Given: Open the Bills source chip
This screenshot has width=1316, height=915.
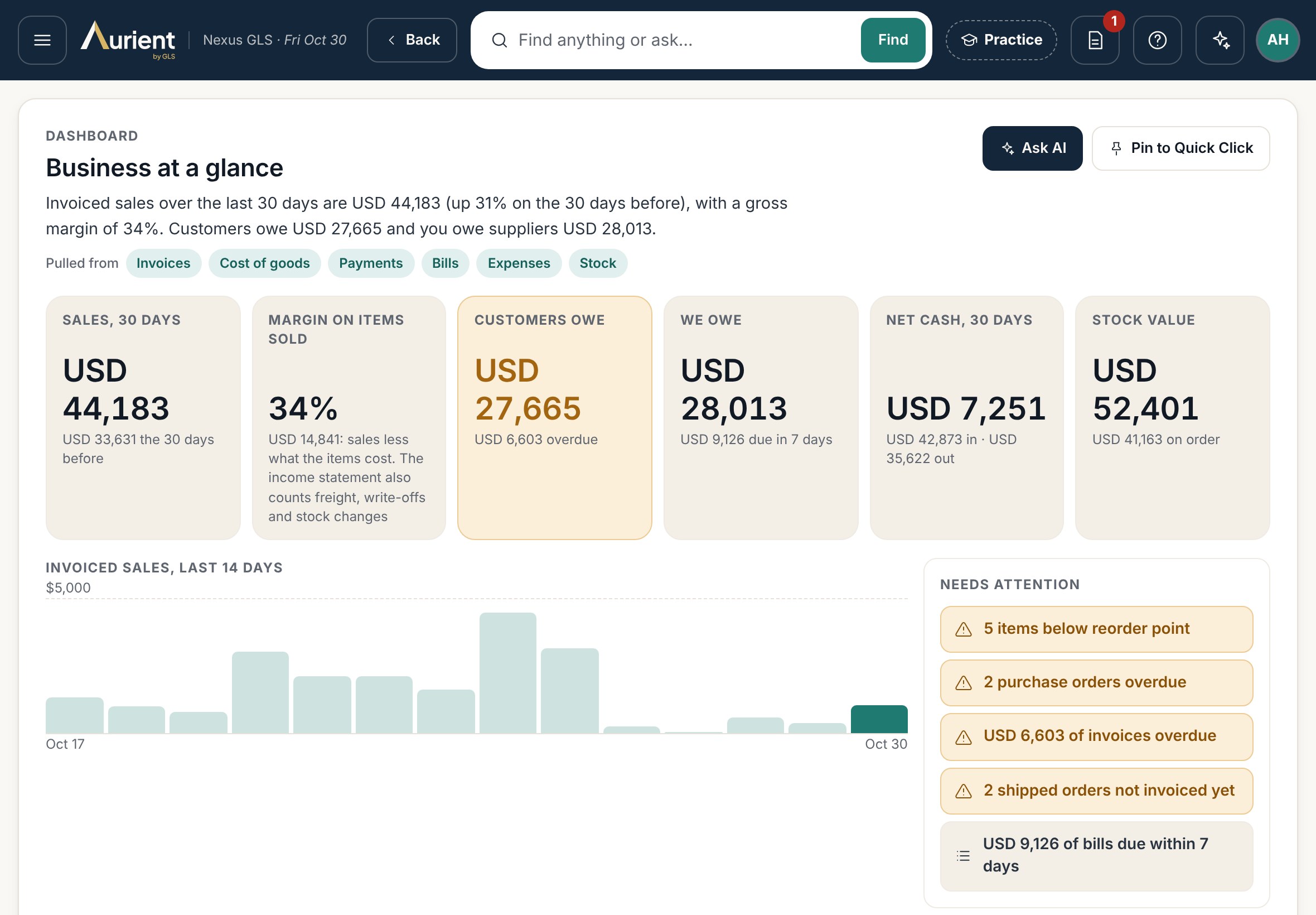Looking at the screenshot, I should [445, 263].
